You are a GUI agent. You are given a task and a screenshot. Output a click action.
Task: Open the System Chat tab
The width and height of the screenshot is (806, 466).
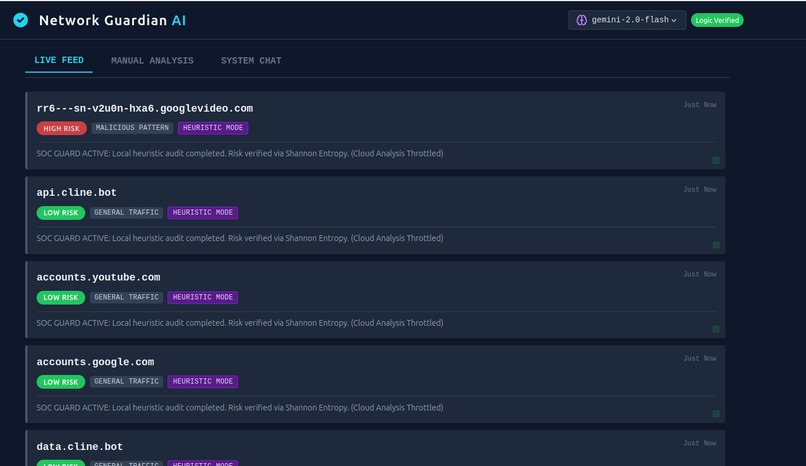(251, 61)
